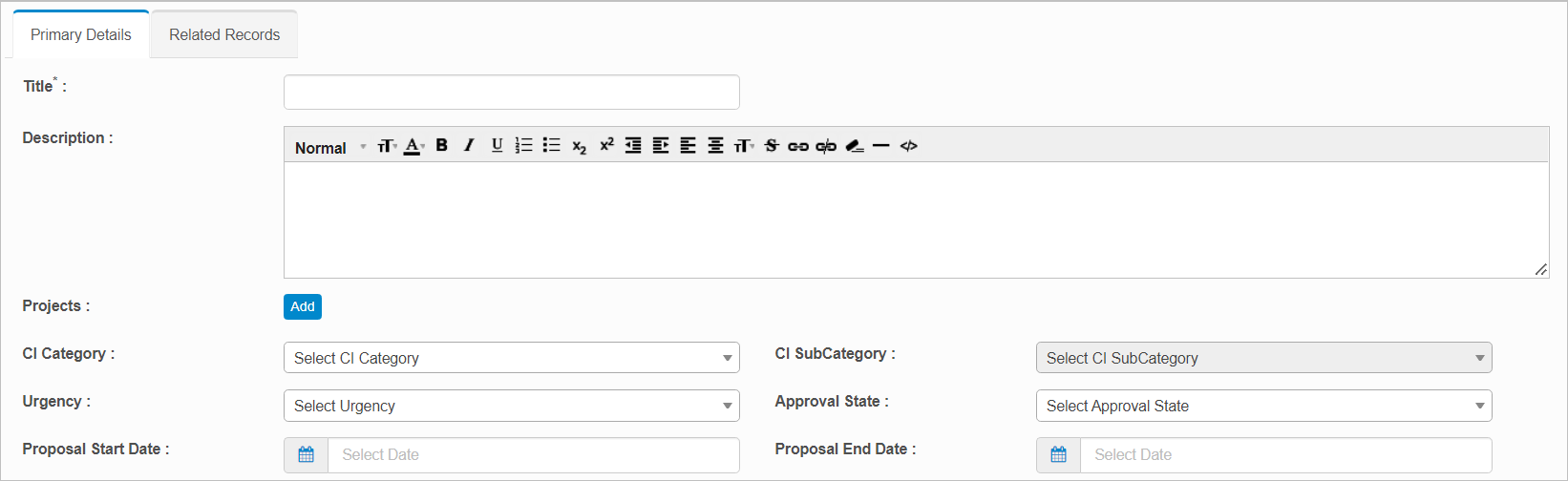
Task: Toggle underline formatting in Description toolbar
Action: 497,146
